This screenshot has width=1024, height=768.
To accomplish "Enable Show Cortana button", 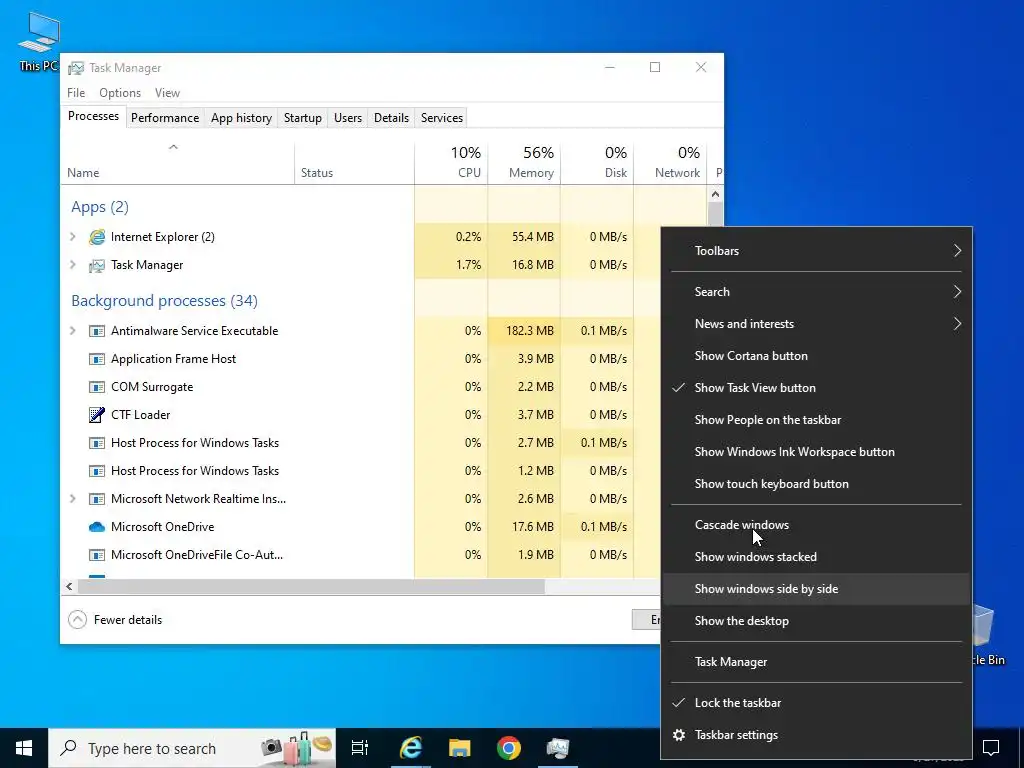I will 816,356.
